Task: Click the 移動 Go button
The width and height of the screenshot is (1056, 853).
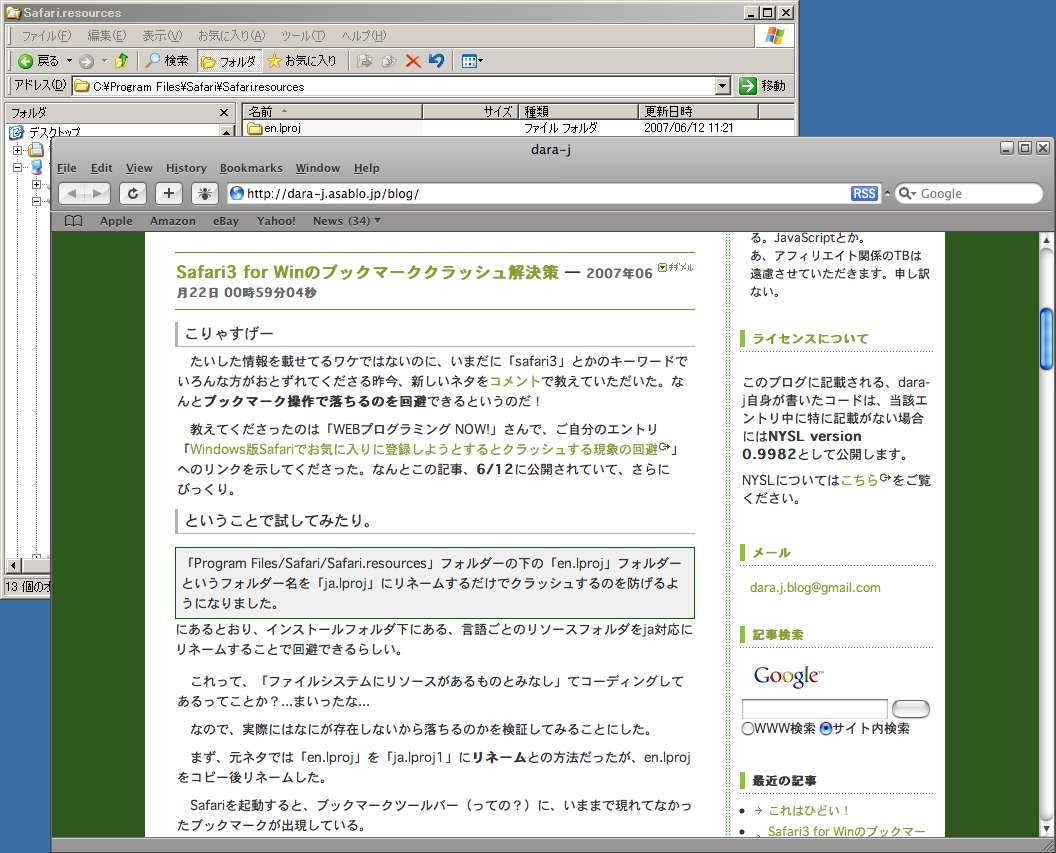Action: coord(762,86)
